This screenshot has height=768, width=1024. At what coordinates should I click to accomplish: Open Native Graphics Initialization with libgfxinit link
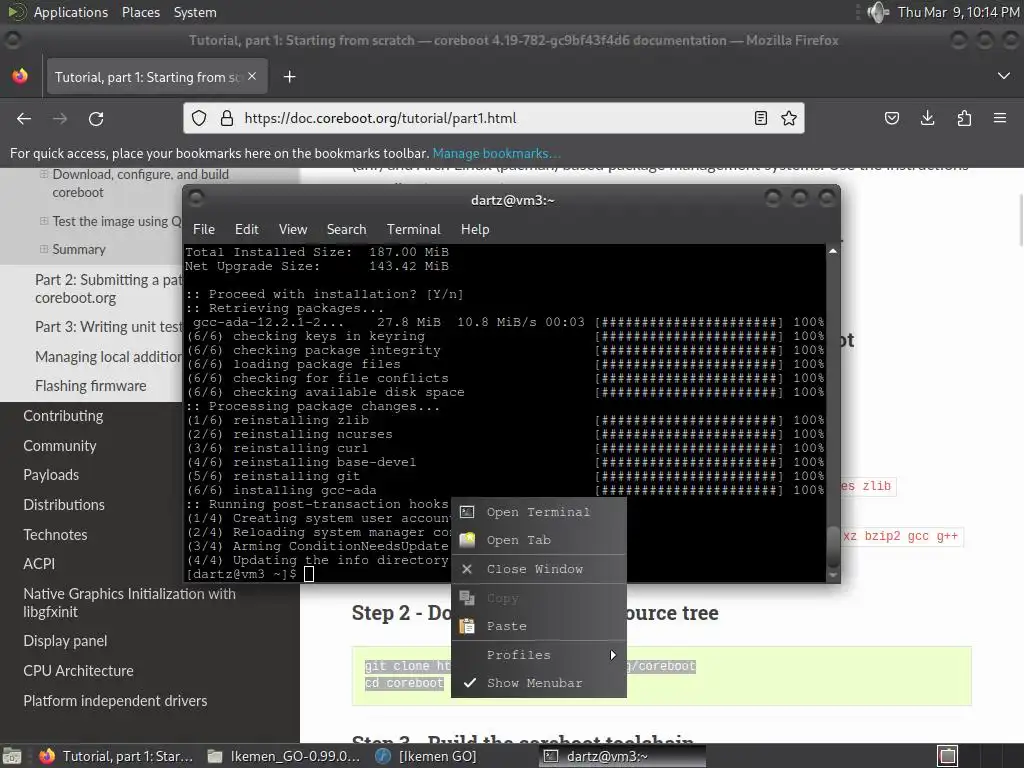pyautogui.click(x=129, y=603)
